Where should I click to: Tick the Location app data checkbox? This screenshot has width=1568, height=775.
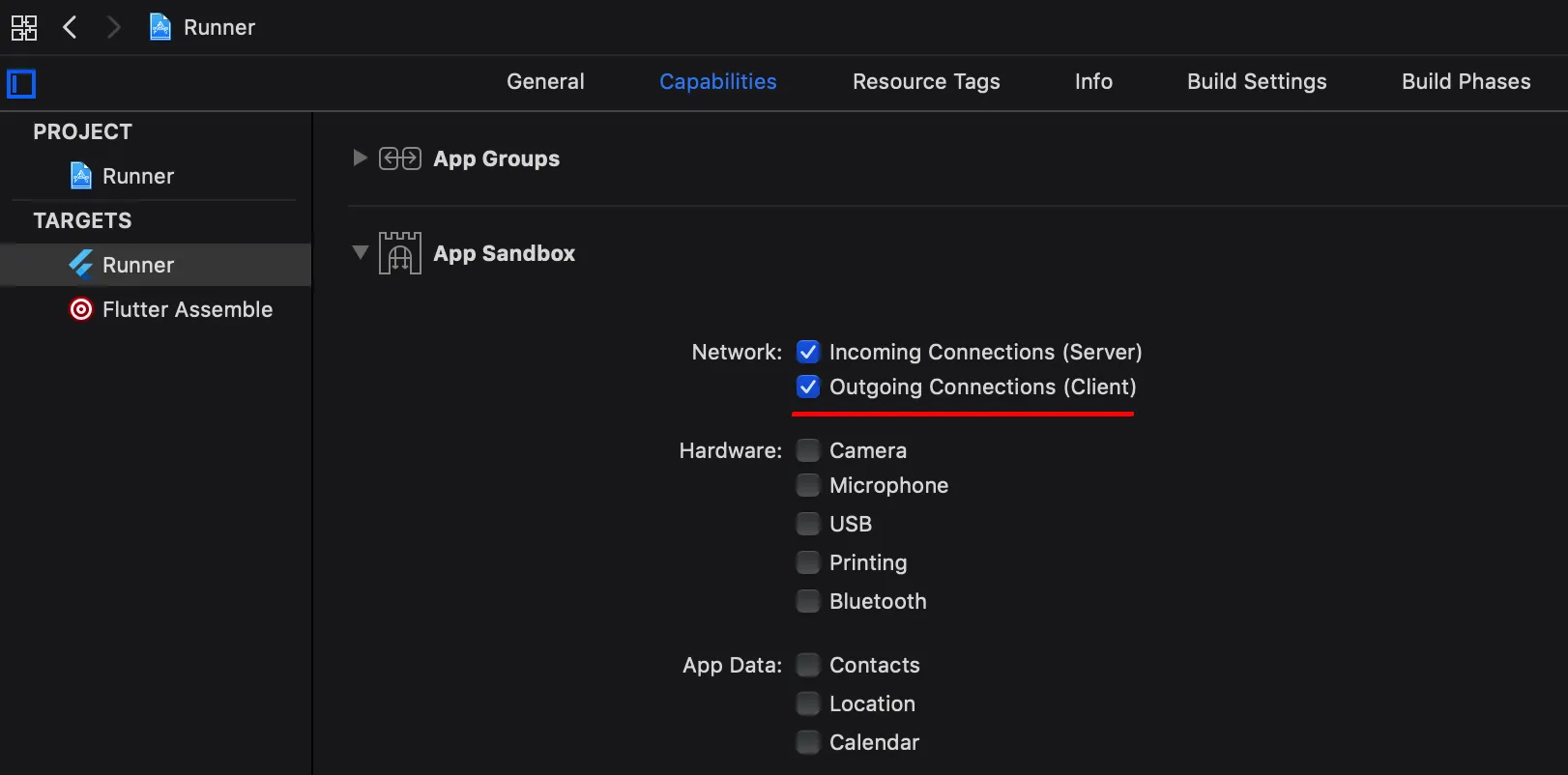point(808,703)
